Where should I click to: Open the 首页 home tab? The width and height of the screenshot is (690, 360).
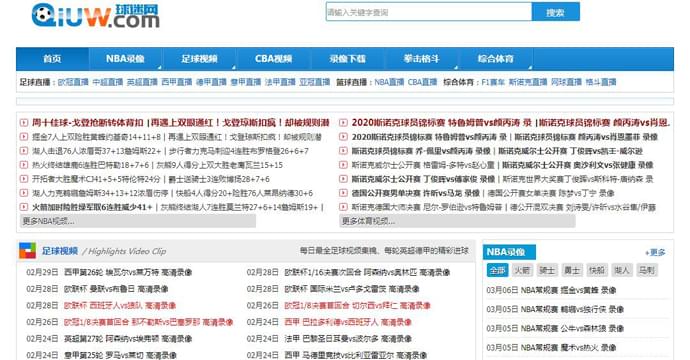tap(52, 59)
